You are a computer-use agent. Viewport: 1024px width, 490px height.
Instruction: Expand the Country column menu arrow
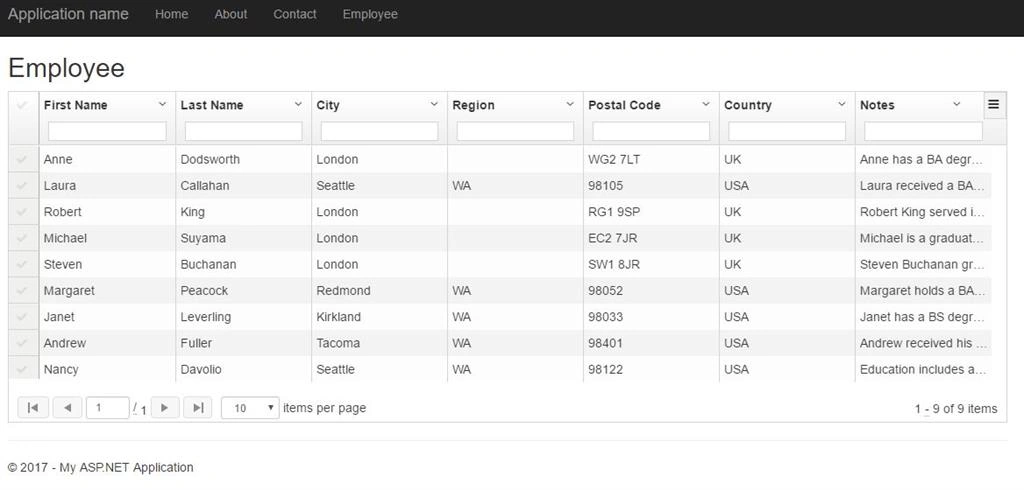tap(841, 104)
